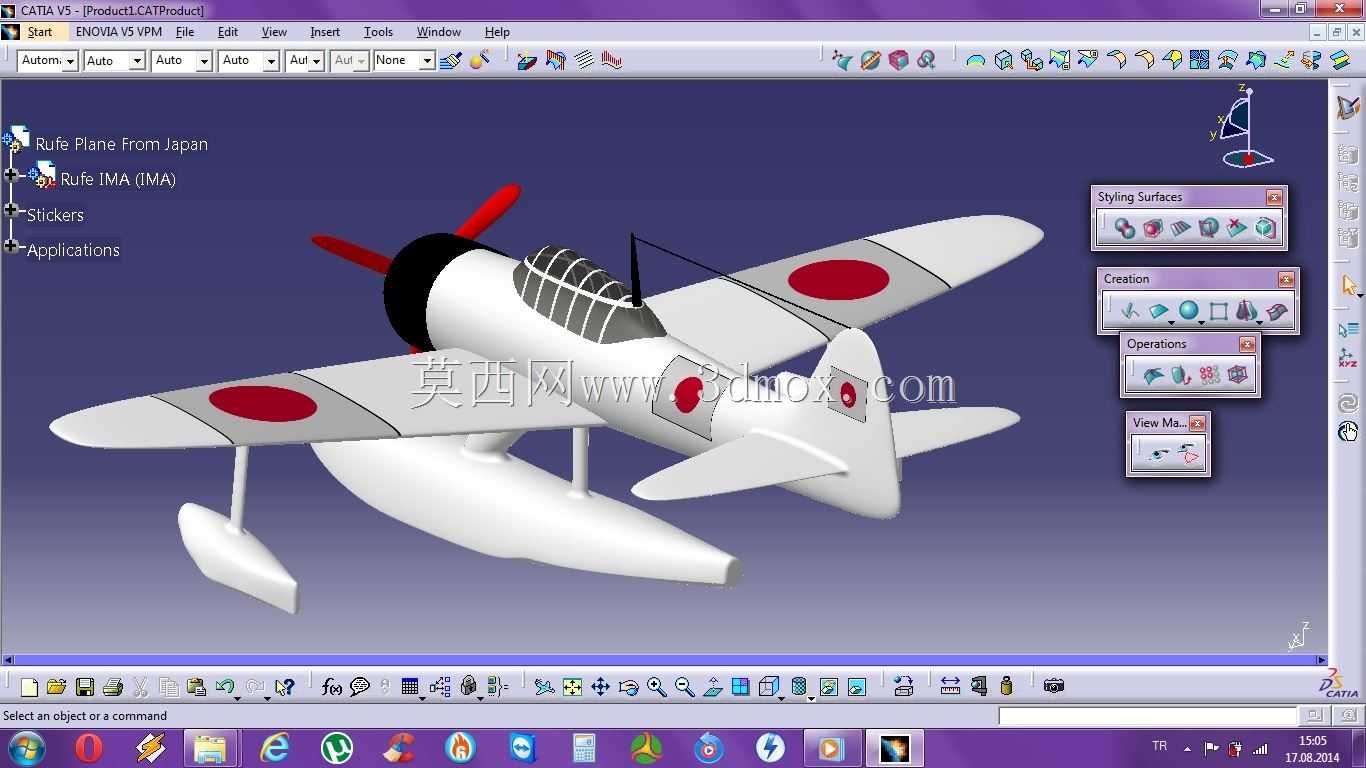Open the first 'Automa' dropdown
Screen dimensions: 1366x768
click(x=70, y=61)
